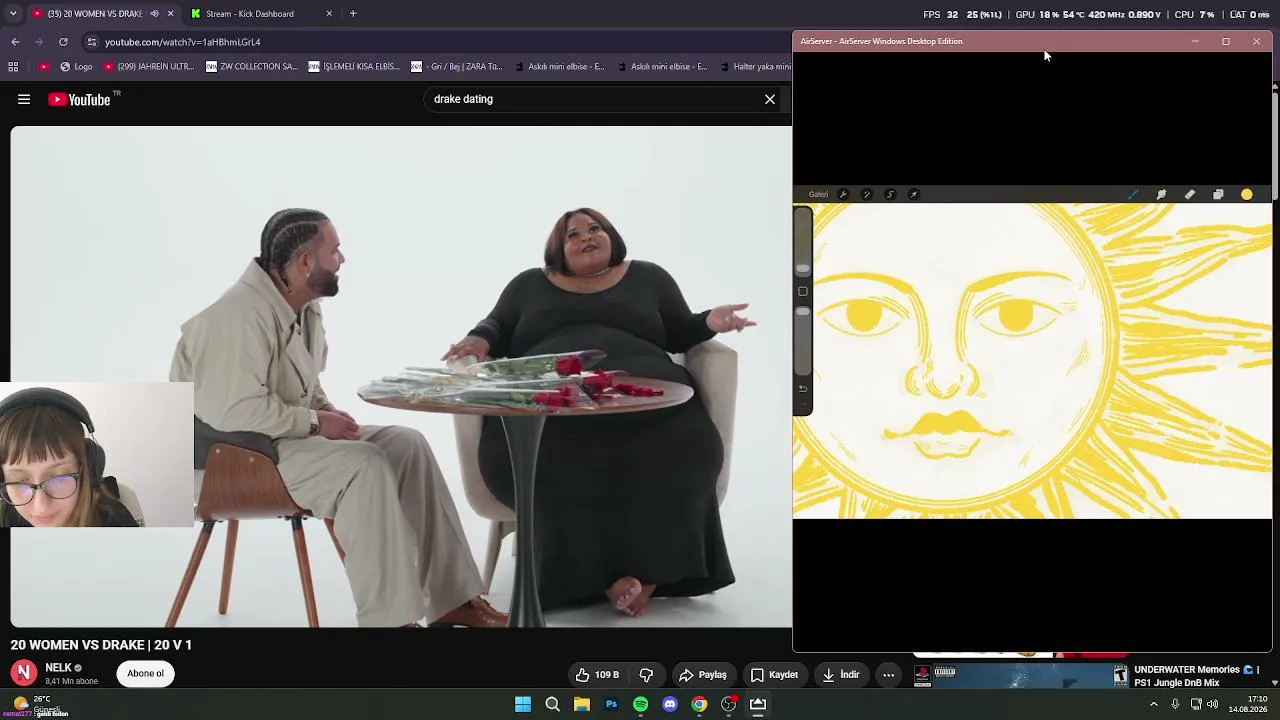The image size is (1280, 720).
Task: Open File Explorer from the taskbar
Action: pyautogui.click(x=582, y=704)
